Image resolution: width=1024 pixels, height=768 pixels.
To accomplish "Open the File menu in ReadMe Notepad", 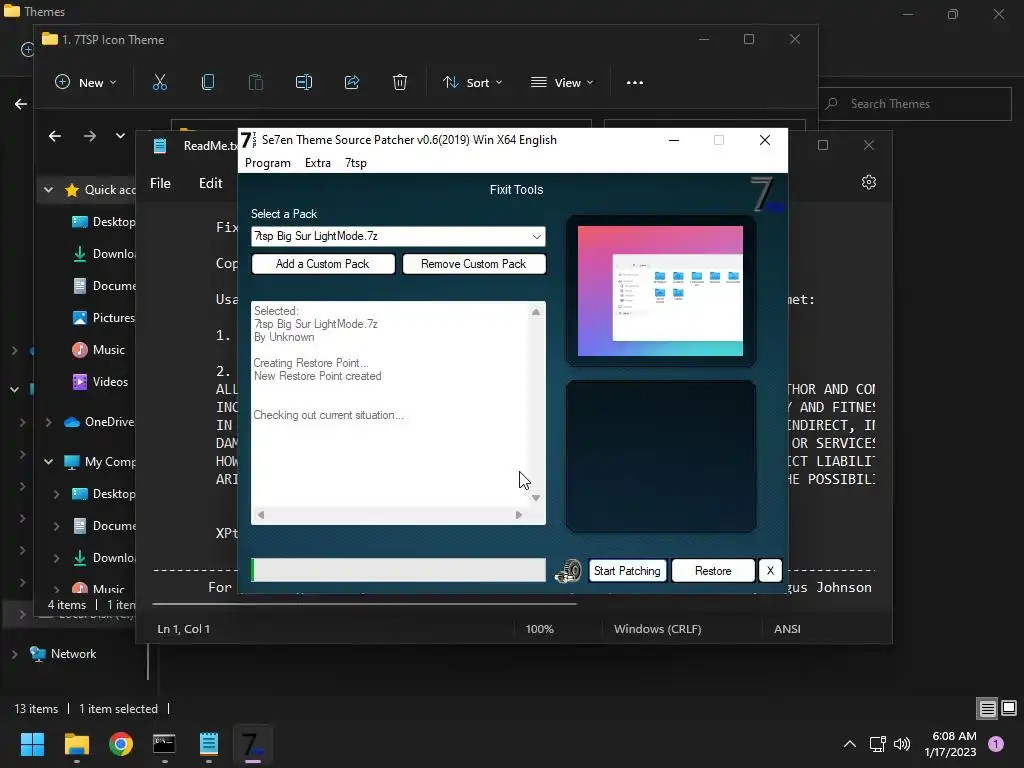I will coord(161,184).
